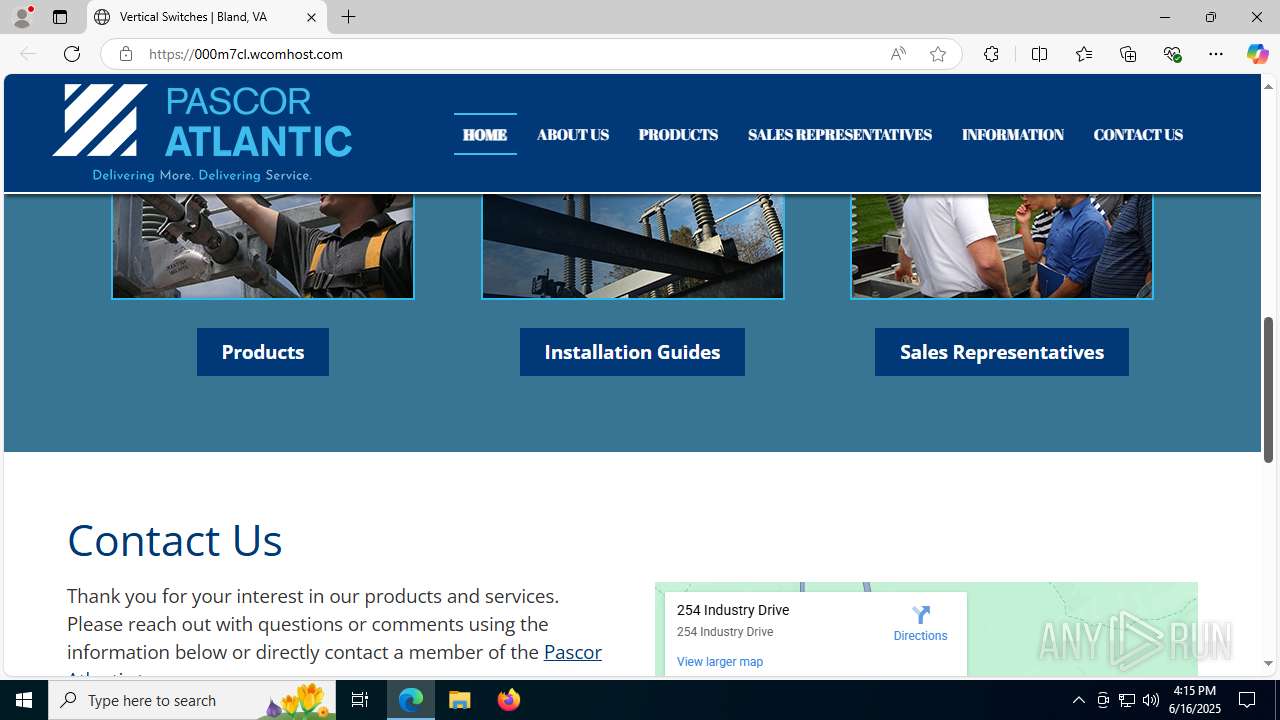Follow the Pascor link in contact text

(572, 652)
